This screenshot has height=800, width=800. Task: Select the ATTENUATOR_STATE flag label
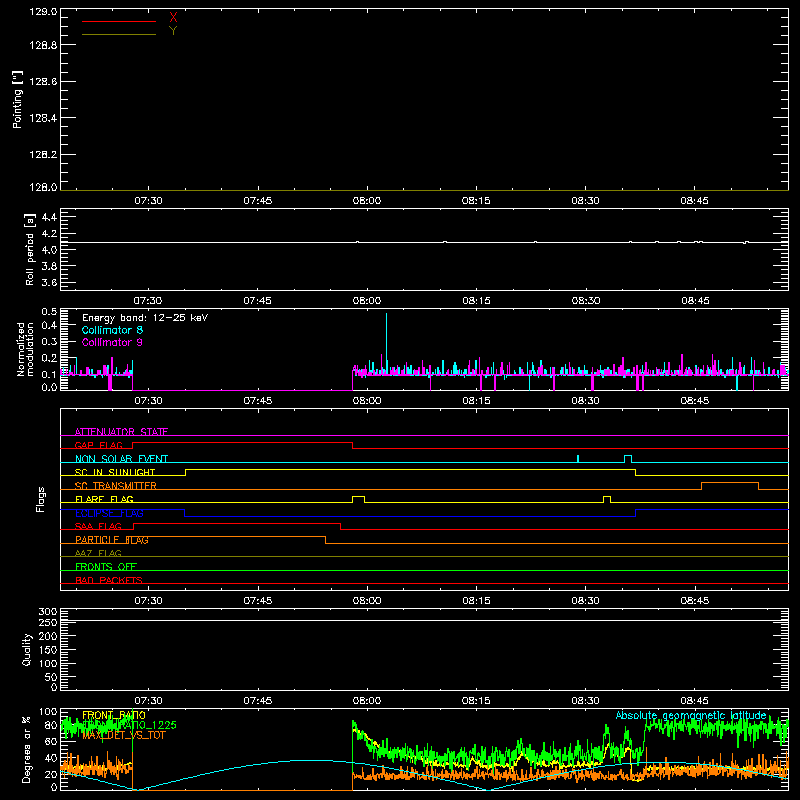[x=121, y=432]
